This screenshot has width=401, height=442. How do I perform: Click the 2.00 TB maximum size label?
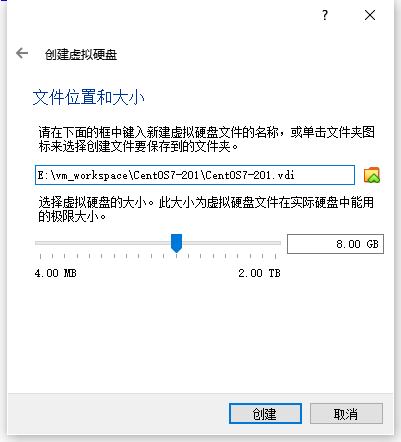click(259, 273)
